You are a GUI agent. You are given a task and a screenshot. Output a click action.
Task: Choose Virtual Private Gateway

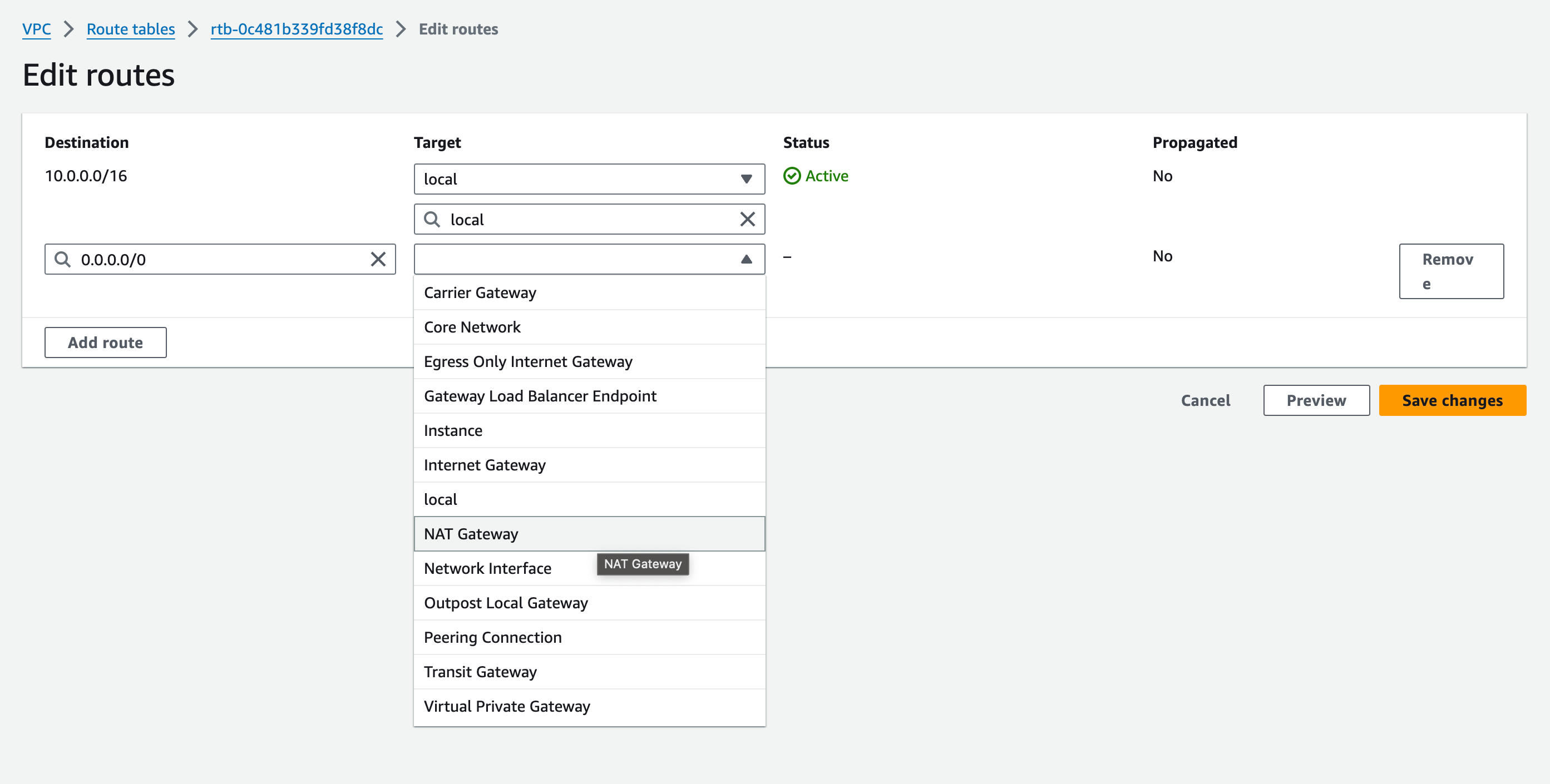pos(589,707)
